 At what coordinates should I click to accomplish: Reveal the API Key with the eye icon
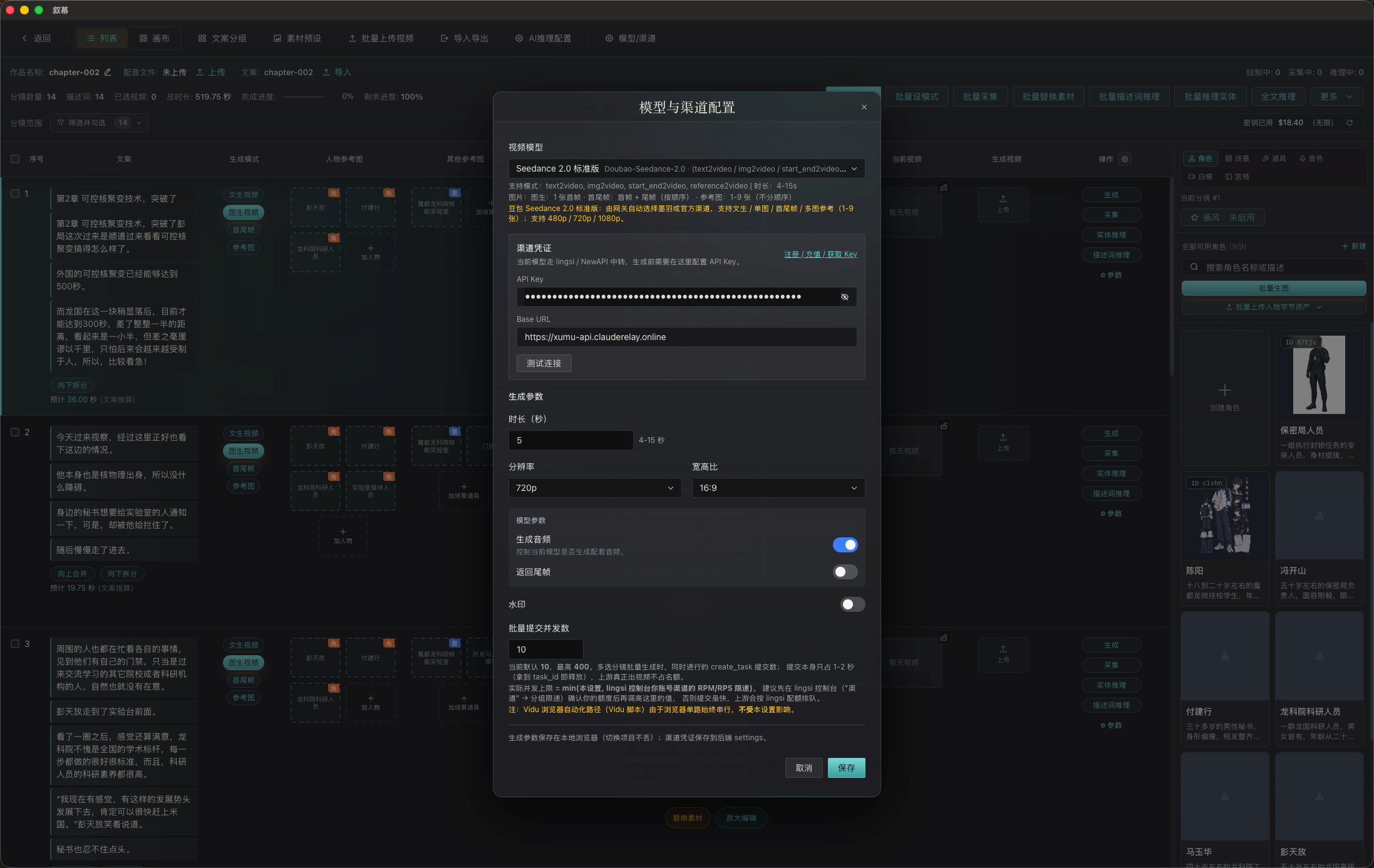point(845,297)
